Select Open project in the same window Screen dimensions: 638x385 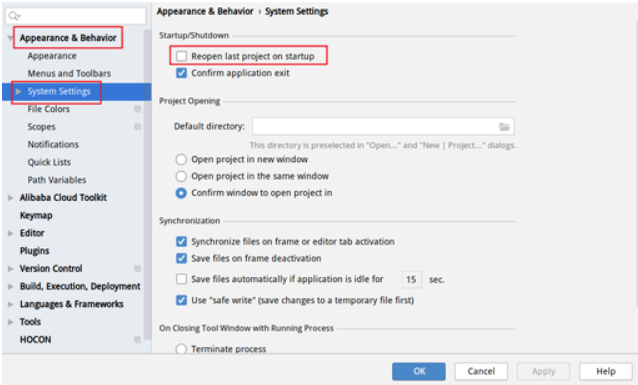tap(181, 176)
